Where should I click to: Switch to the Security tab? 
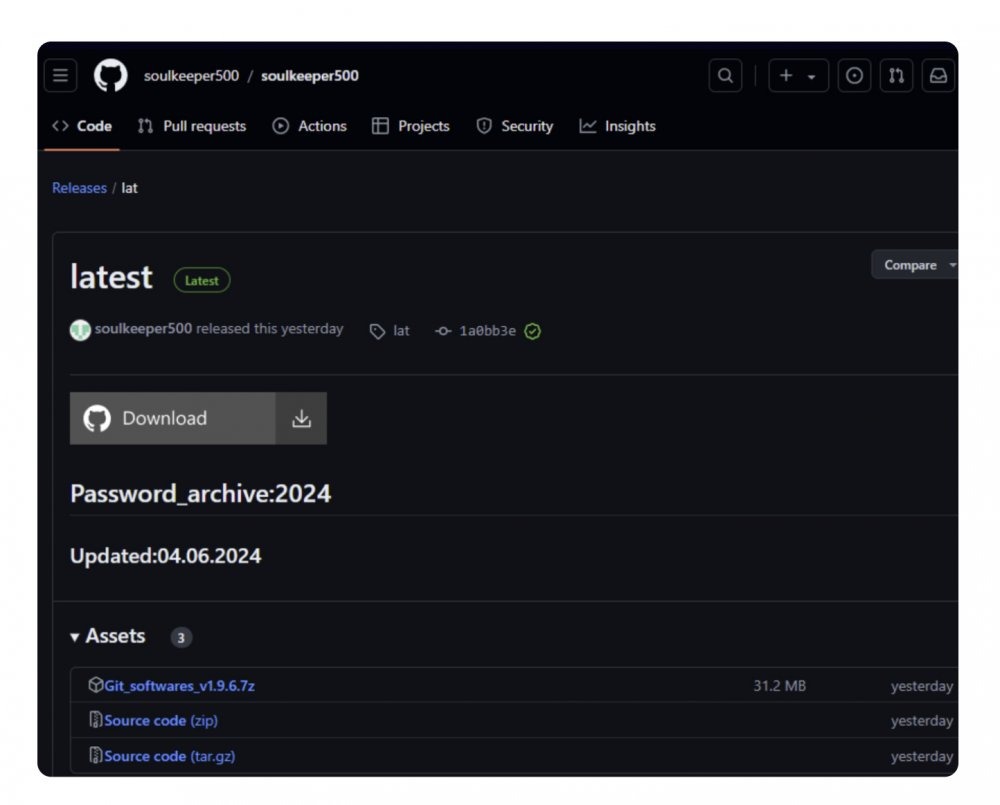click(515, 126)
